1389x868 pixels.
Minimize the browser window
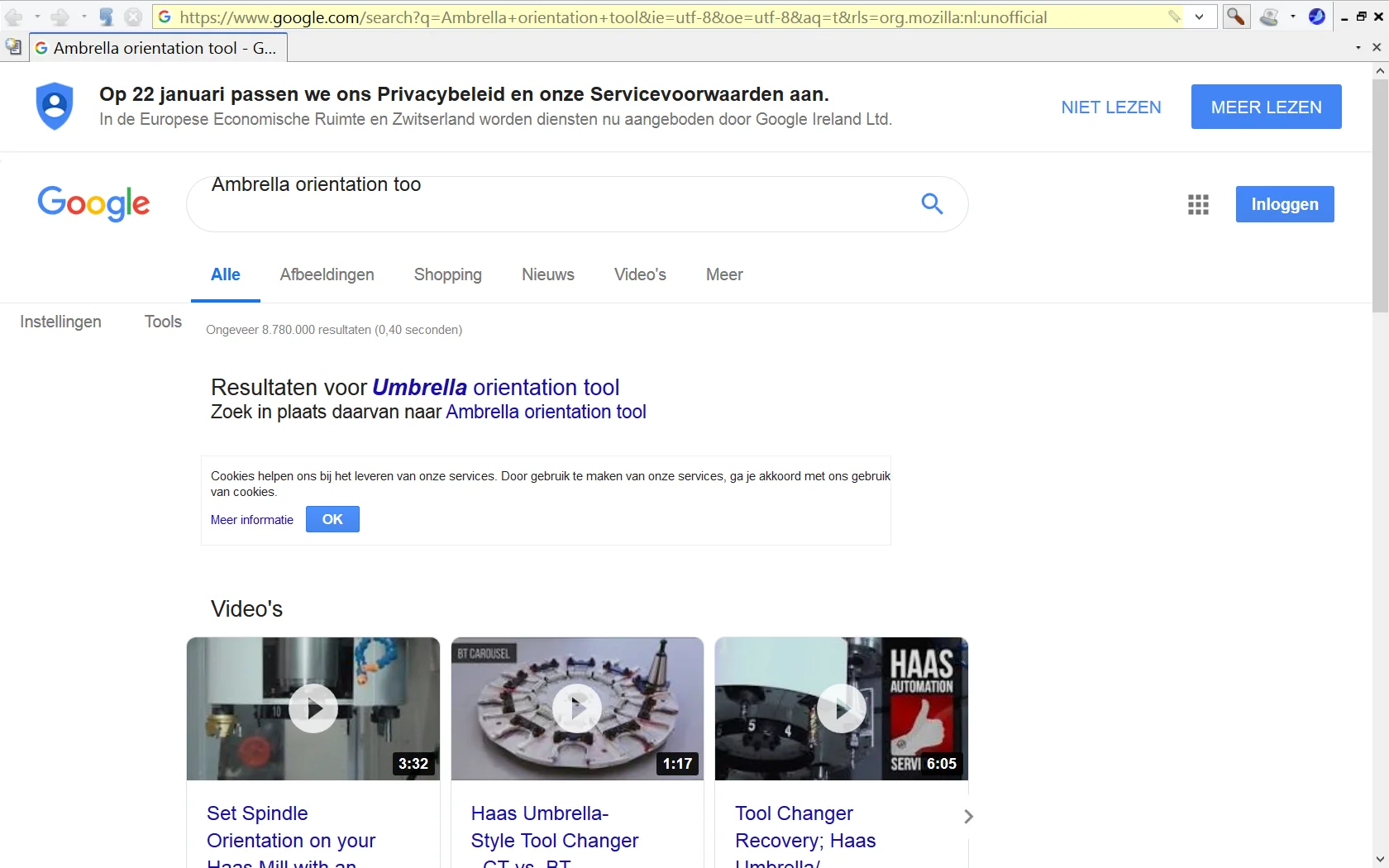(1344, 17)
